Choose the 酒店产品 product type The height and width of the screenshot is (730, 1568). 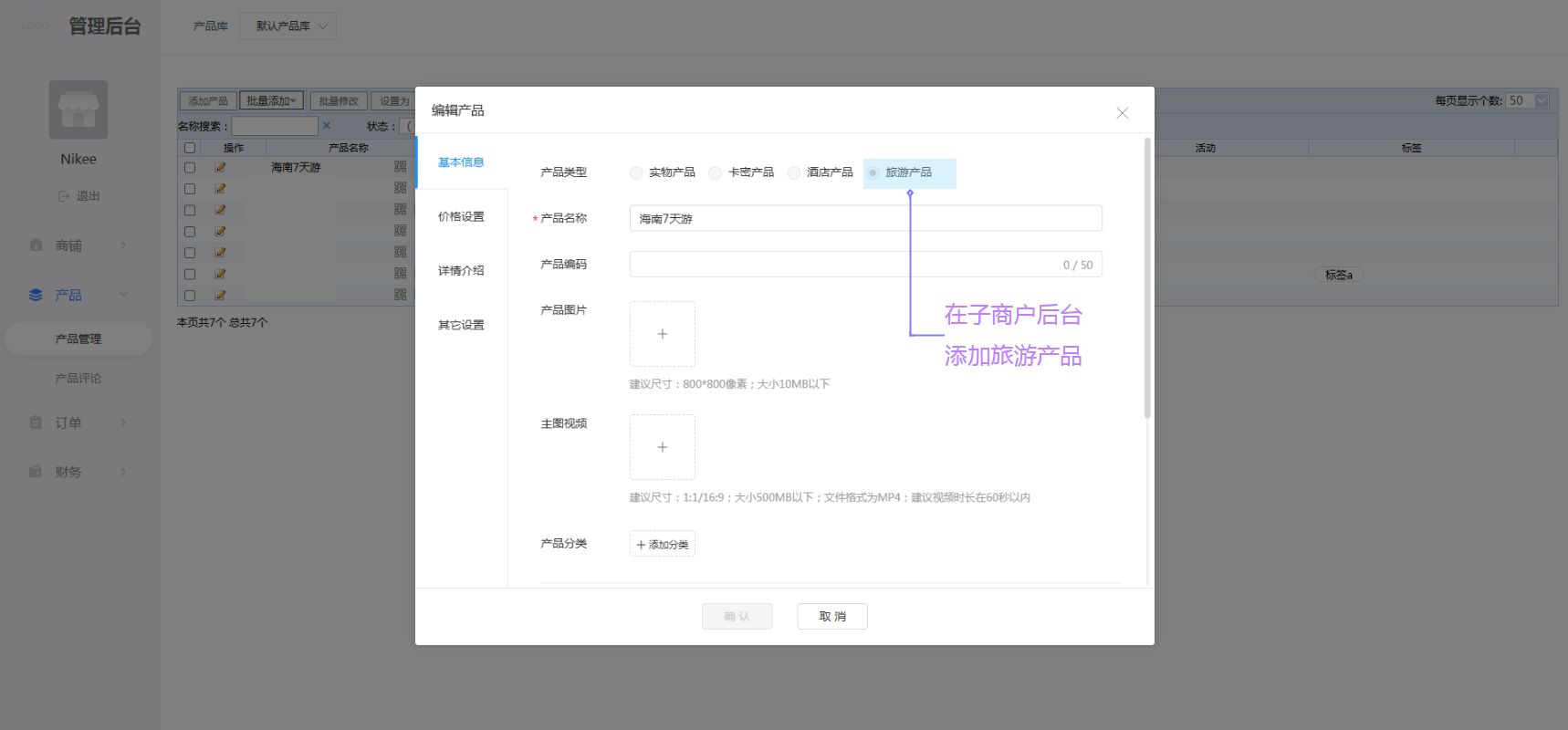794,172
